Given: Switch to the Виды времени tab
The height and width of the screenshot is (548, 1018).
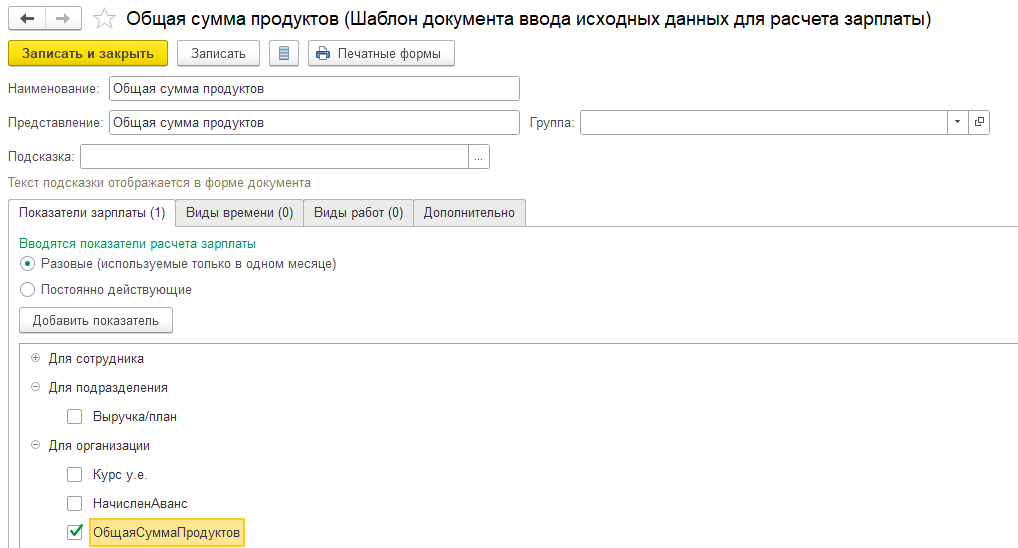Looking at the screenshot, I should pyautogui.click(x=239, y=213).
